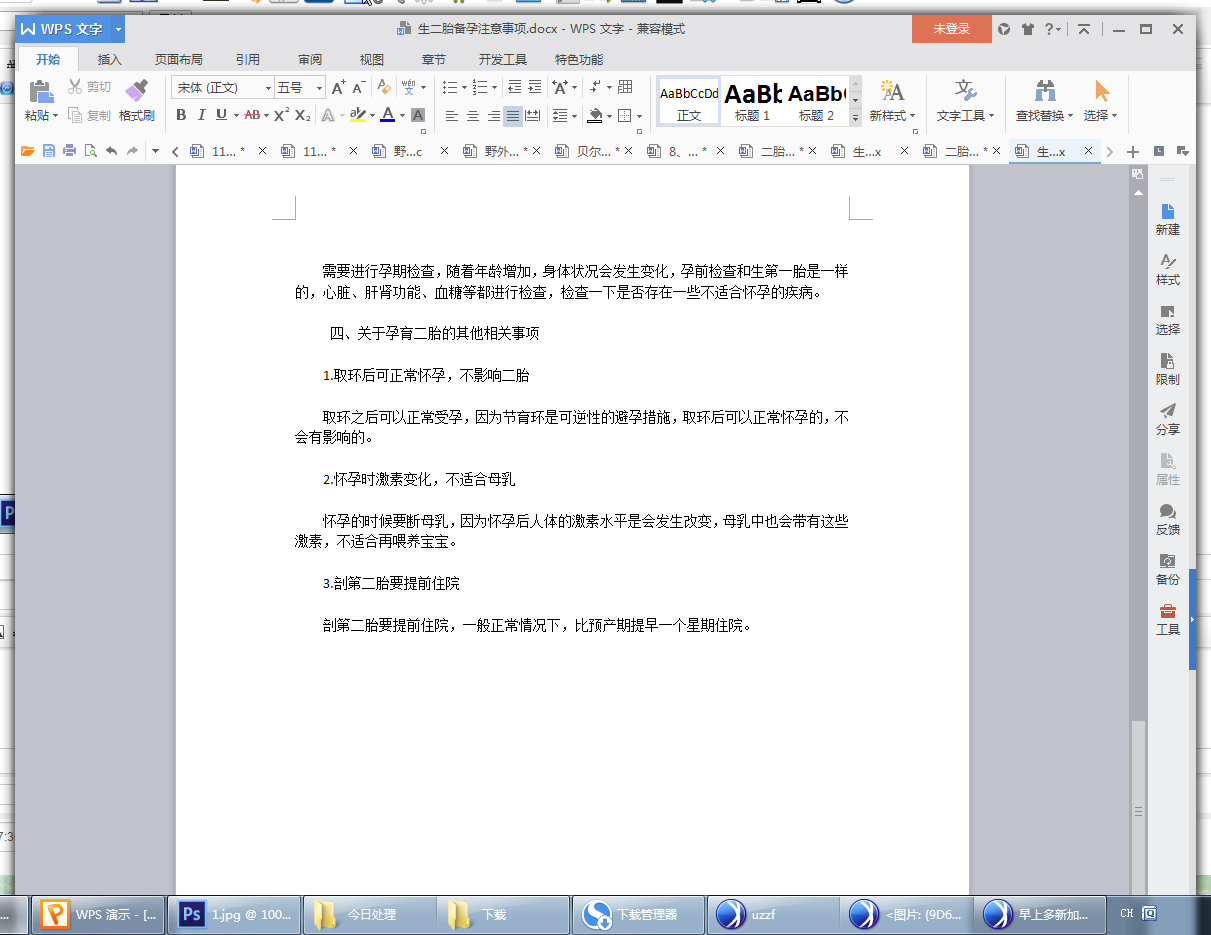
Task: Click the increase indent icon
Action: [535, 87]
